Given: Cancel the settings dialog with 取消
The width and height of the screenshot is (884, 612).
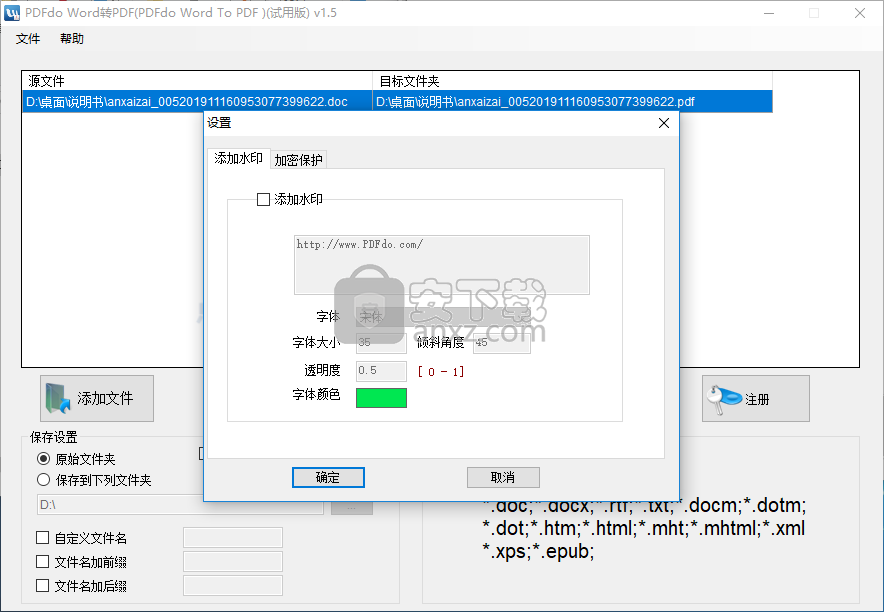Looking at the screenshot, I should (503, 477).
